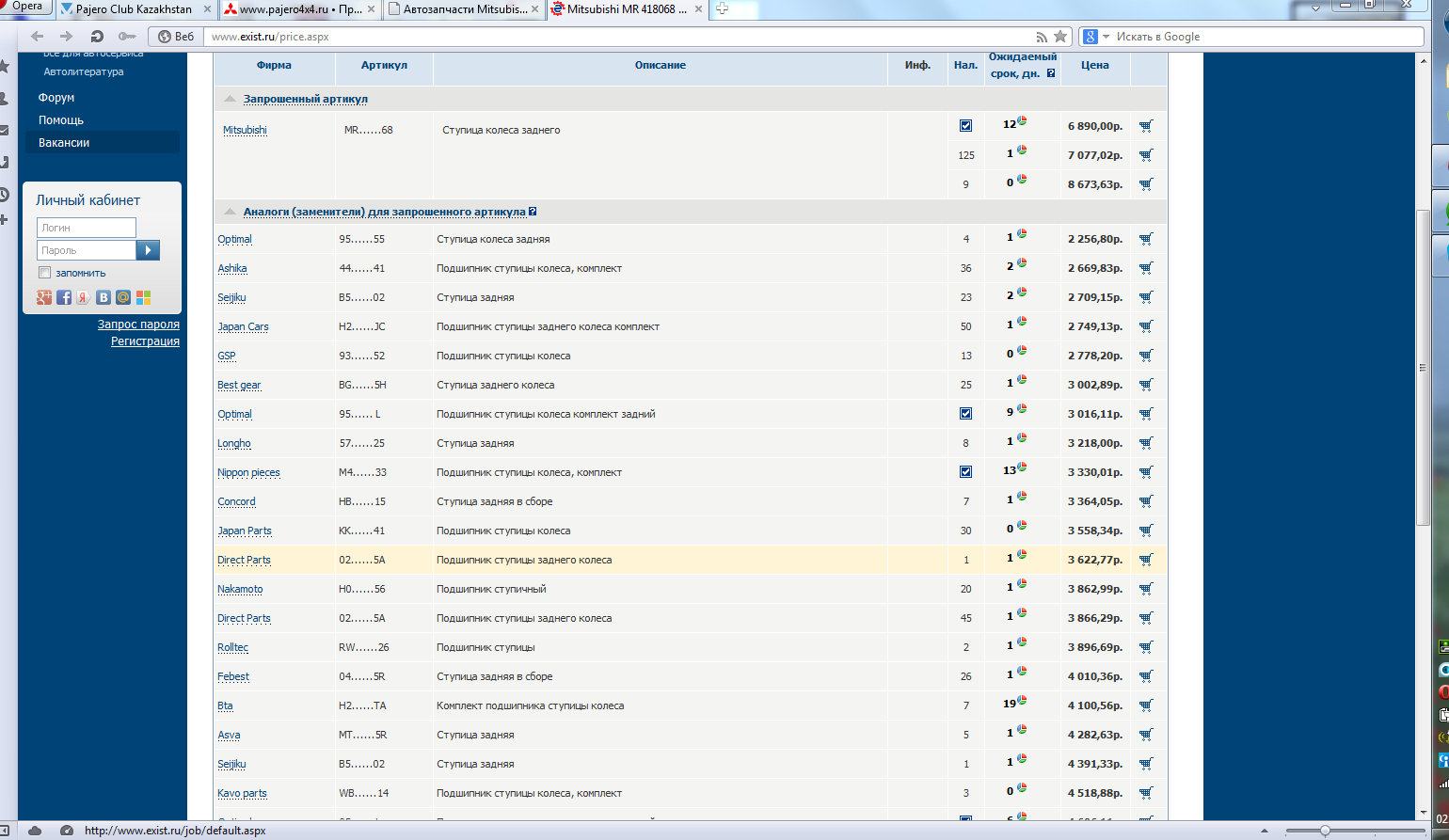Toggle the 'запомнить' checkbox

(x=44, y=273)
